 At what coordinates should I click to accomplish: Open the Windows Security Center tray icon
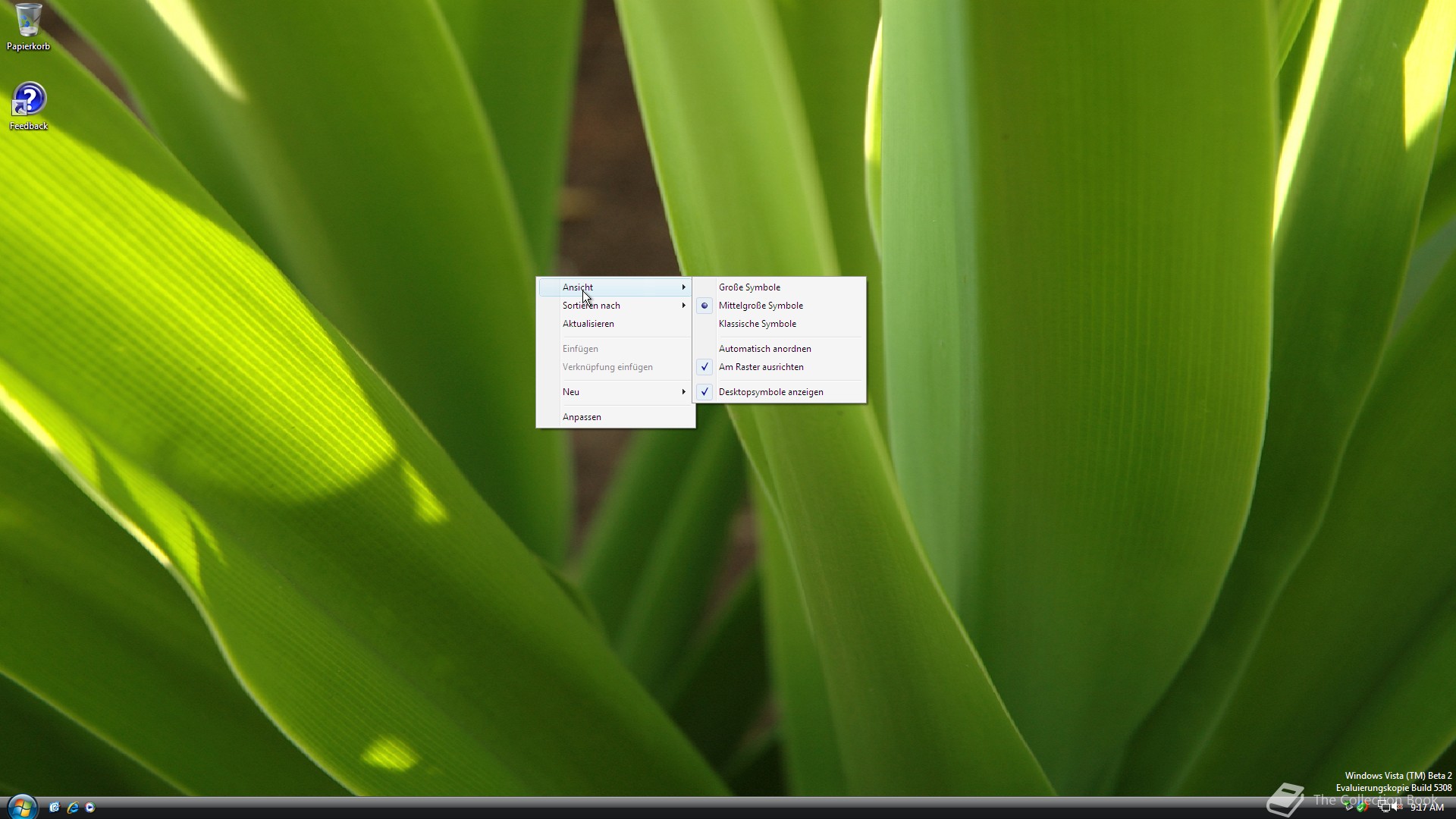point(1362,806)
